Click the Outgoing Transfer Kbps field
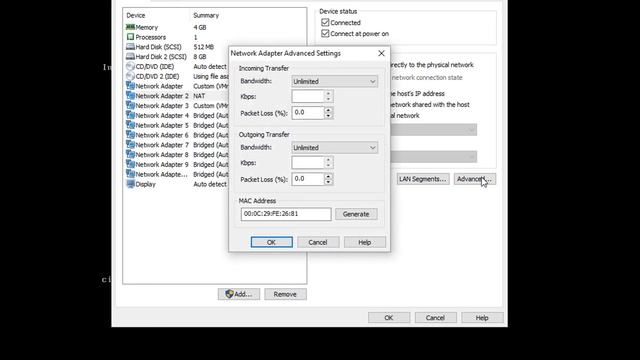Screen dimensions: 640x360 pyautogui.click(x=308, y=162)
